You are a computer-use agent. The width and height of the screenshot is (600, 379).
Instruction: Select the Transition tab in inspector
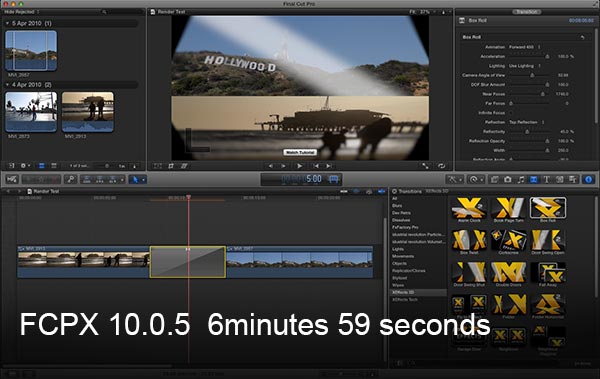click(527, 12)
